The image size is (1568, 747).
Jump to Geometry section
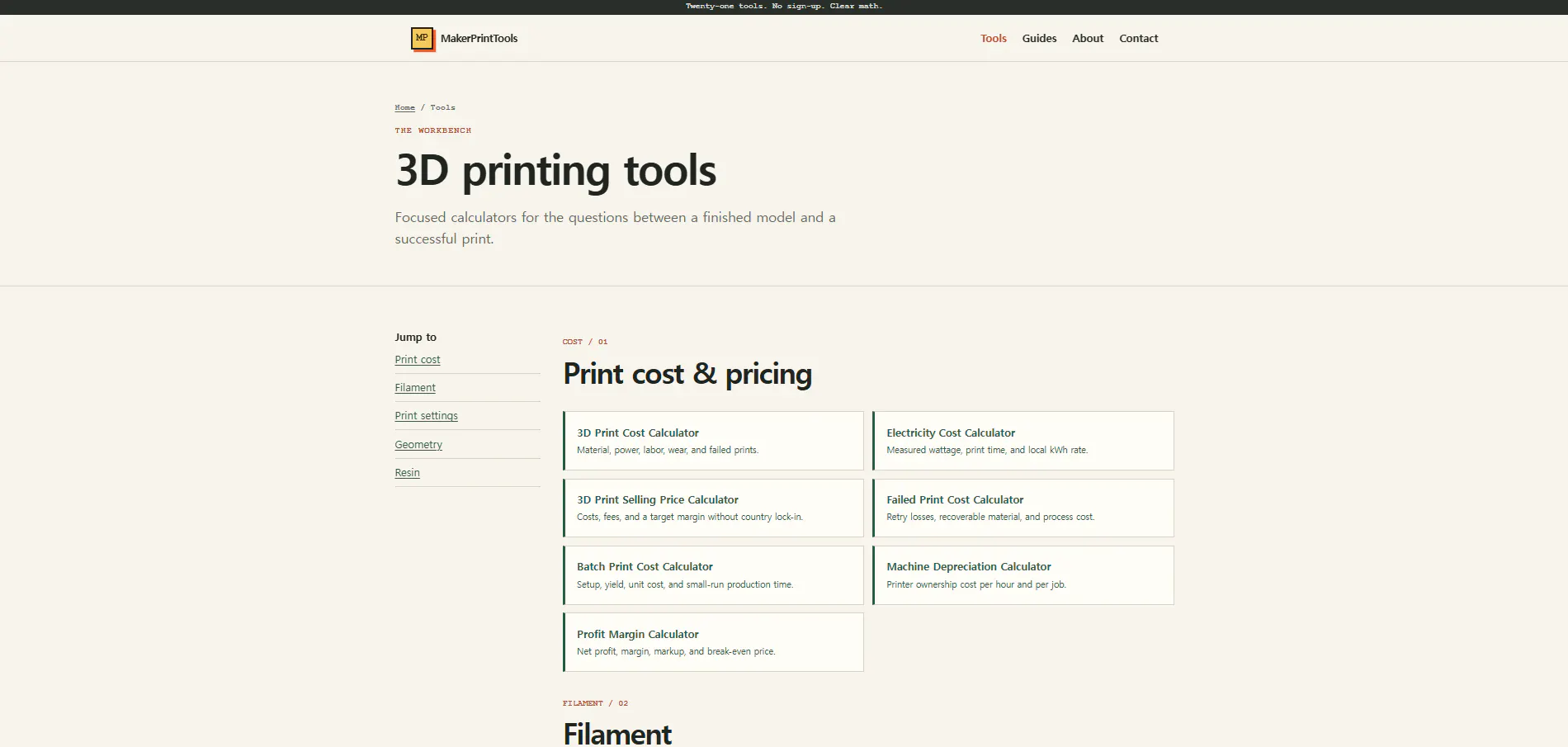point(418,445)
